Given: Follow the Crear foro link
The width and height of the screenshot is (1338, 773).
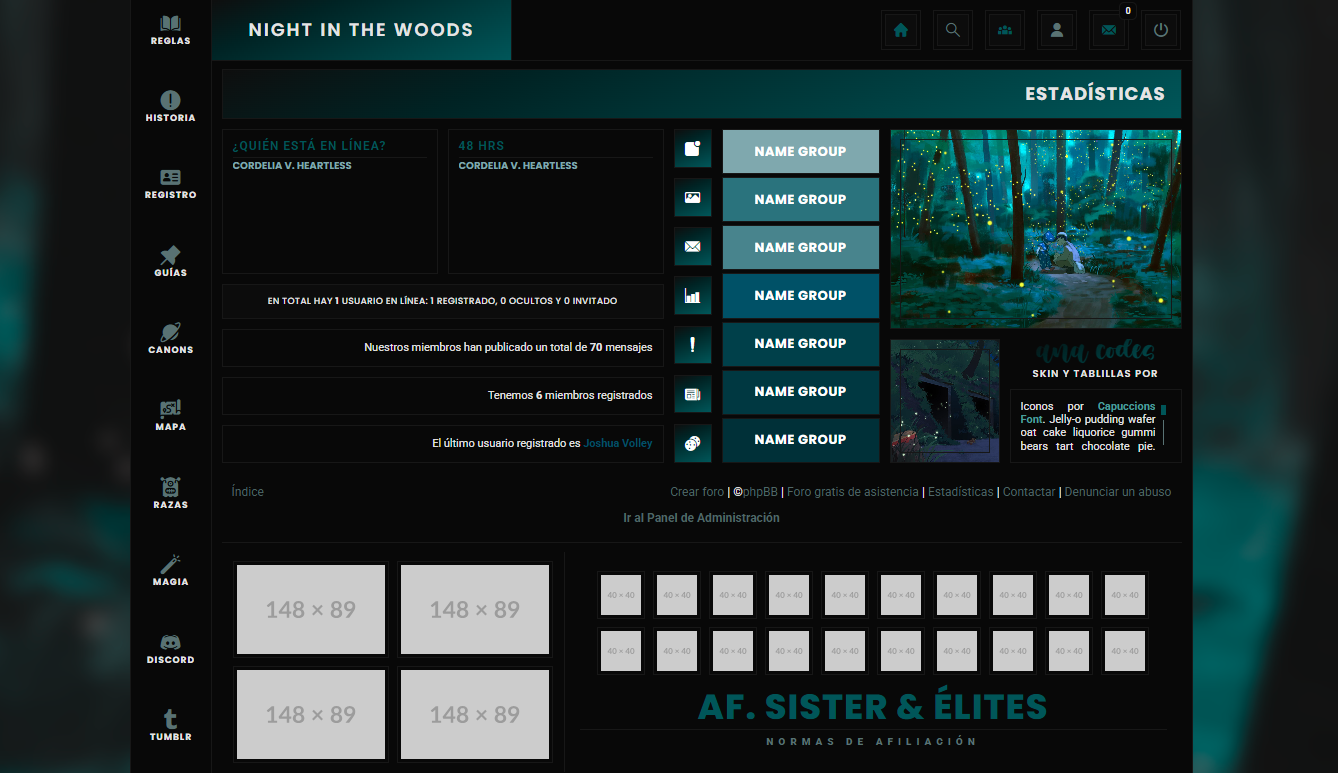Looking at the screenshot, I should click(697, 492).
